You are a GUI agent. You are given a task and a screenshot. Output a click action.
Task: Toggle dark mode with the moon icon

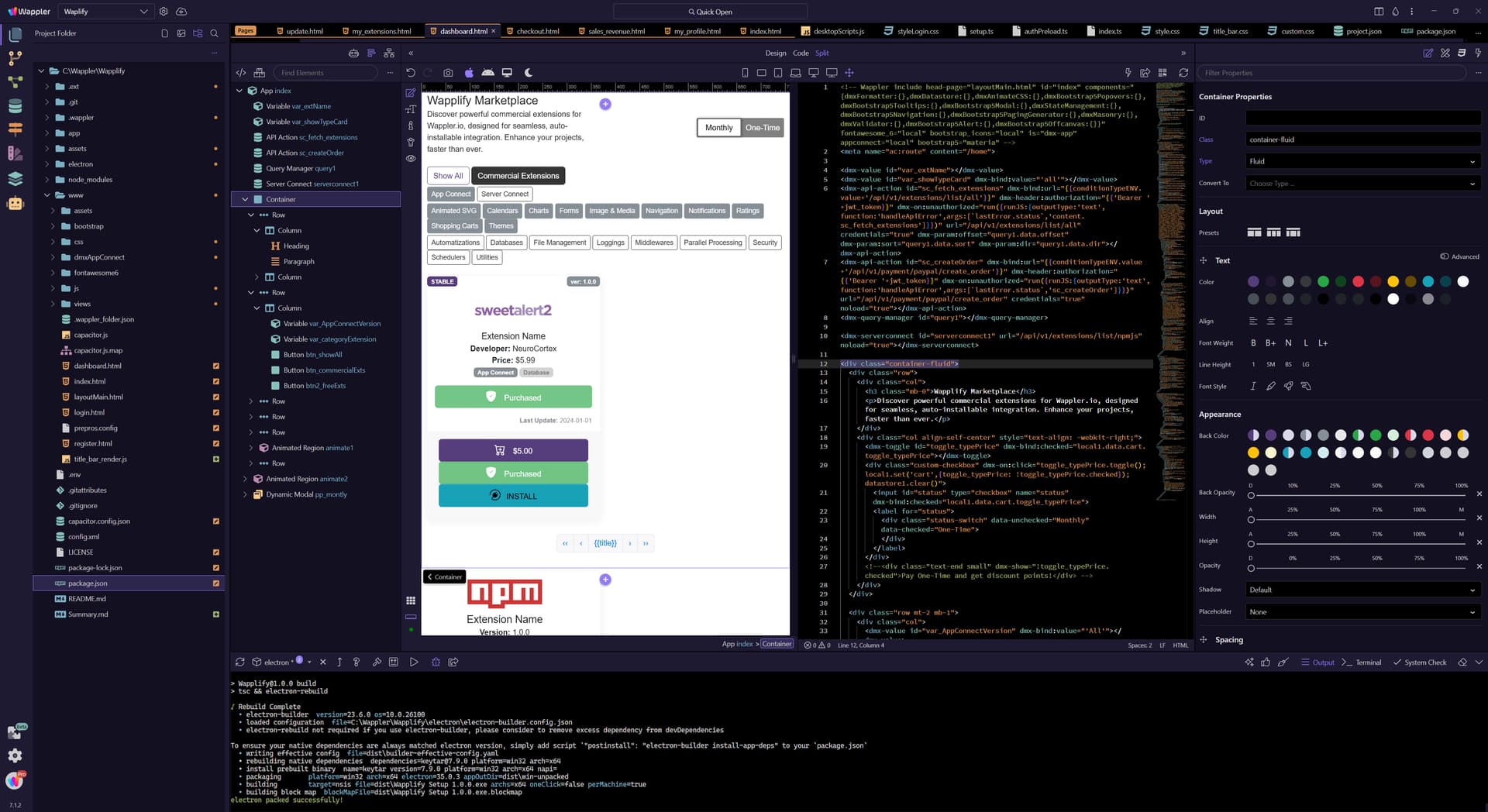pos(529,73)
